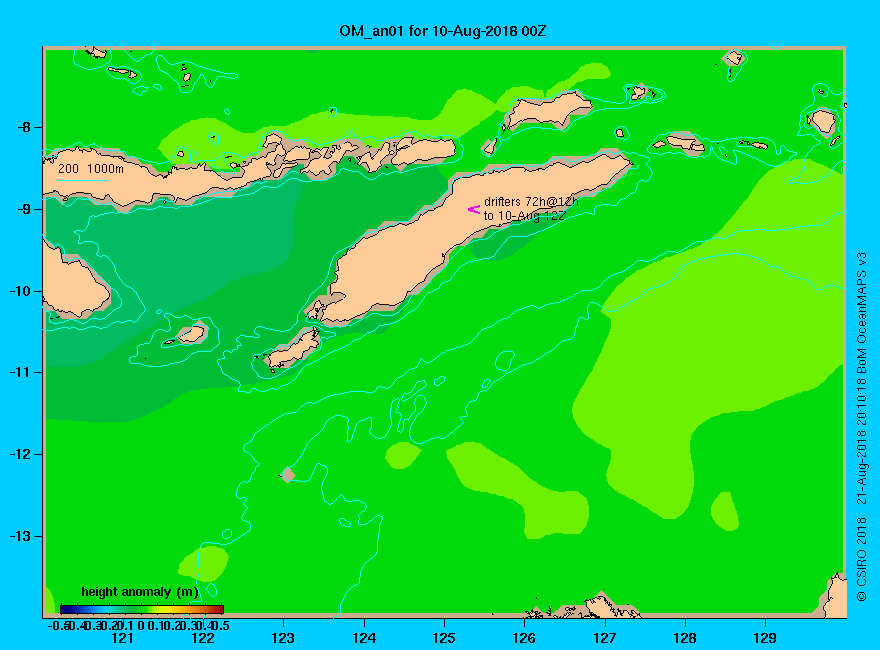Click the longitude label 127

[604, 638]
